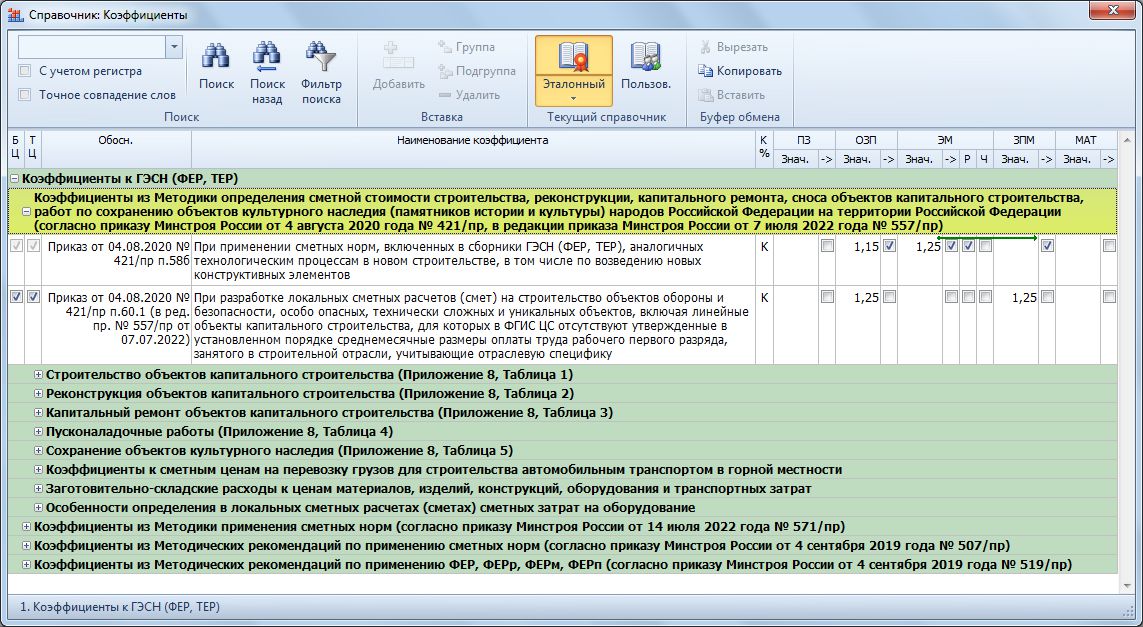Click the Добавить icon

point(398,57)
